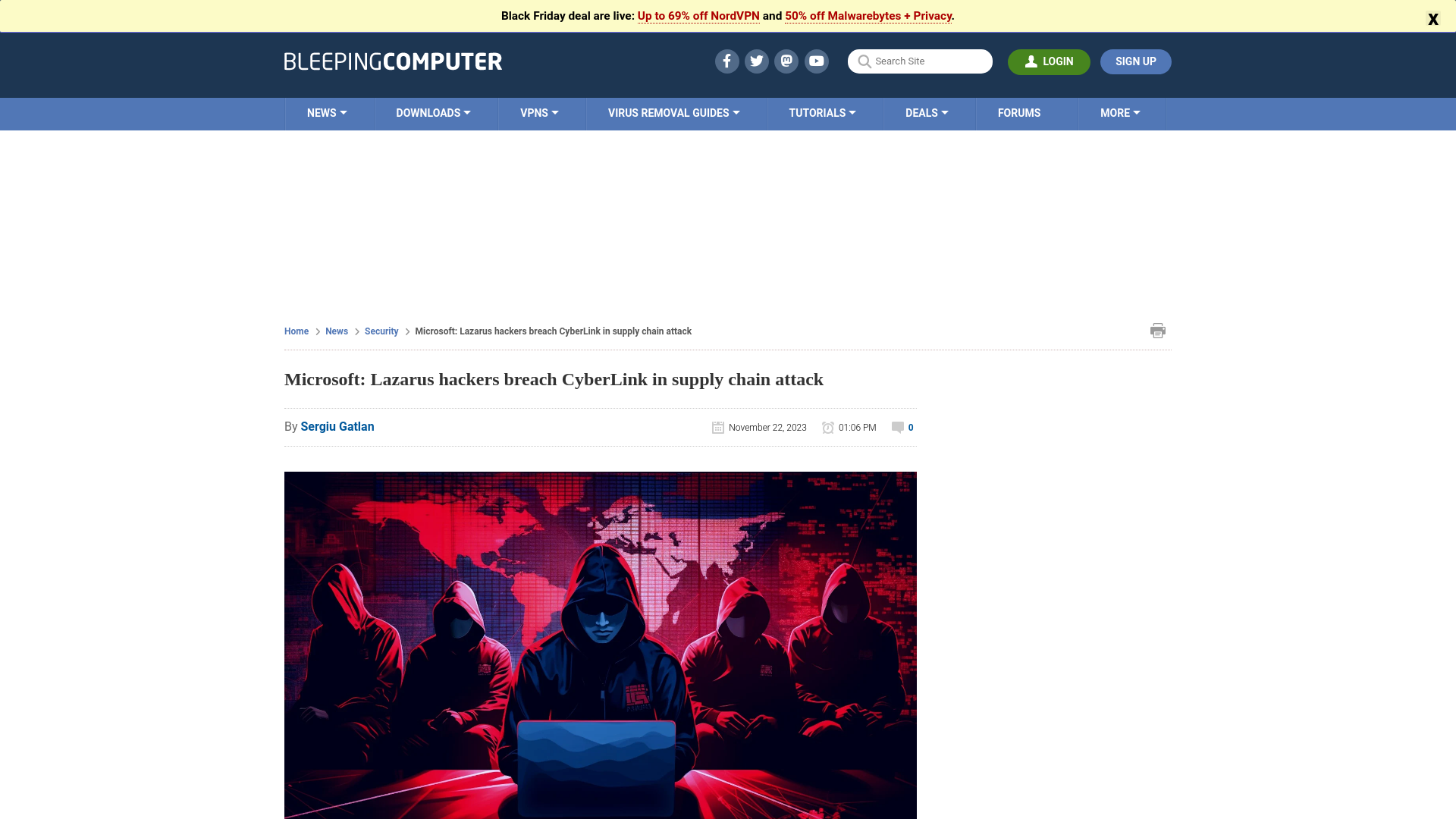Click the print article icon

coord(1158,330)
